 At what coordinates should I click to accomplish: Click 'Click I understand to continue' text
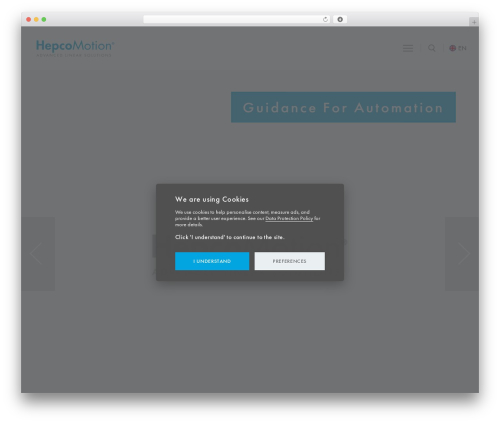229,237
